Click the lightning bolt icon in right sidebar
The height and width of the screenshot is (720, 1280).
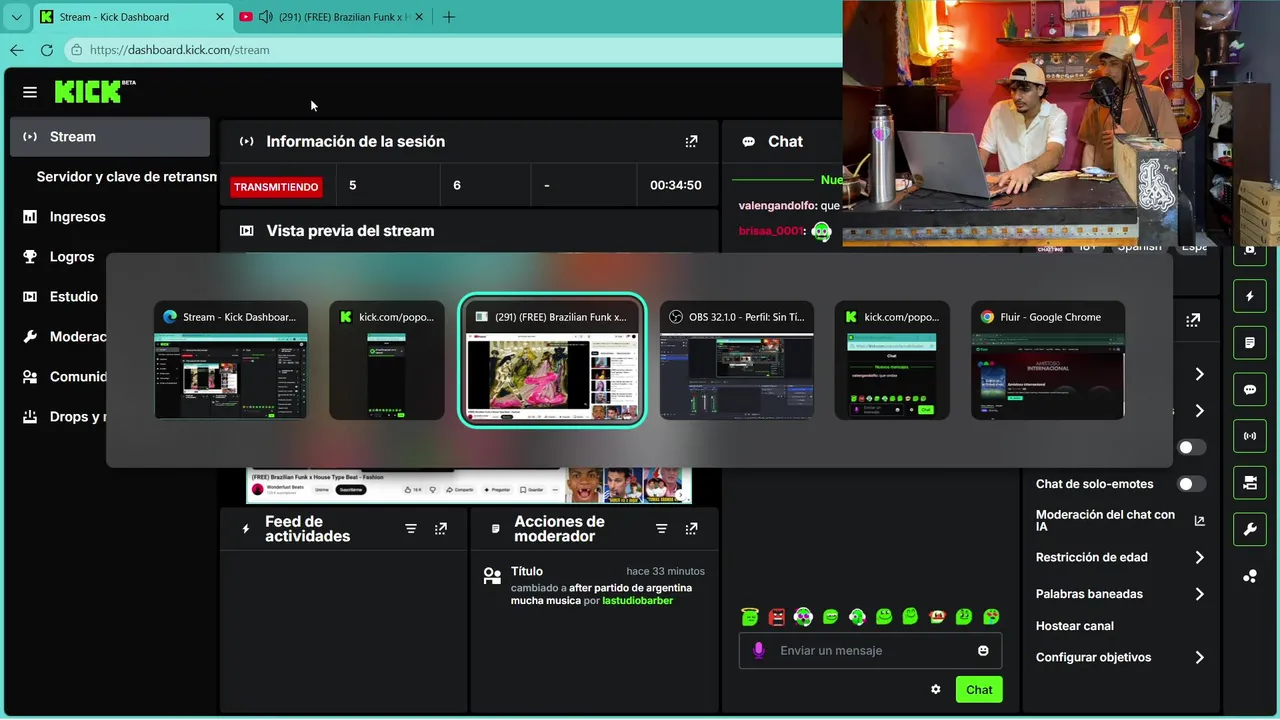pos(1250,296)
